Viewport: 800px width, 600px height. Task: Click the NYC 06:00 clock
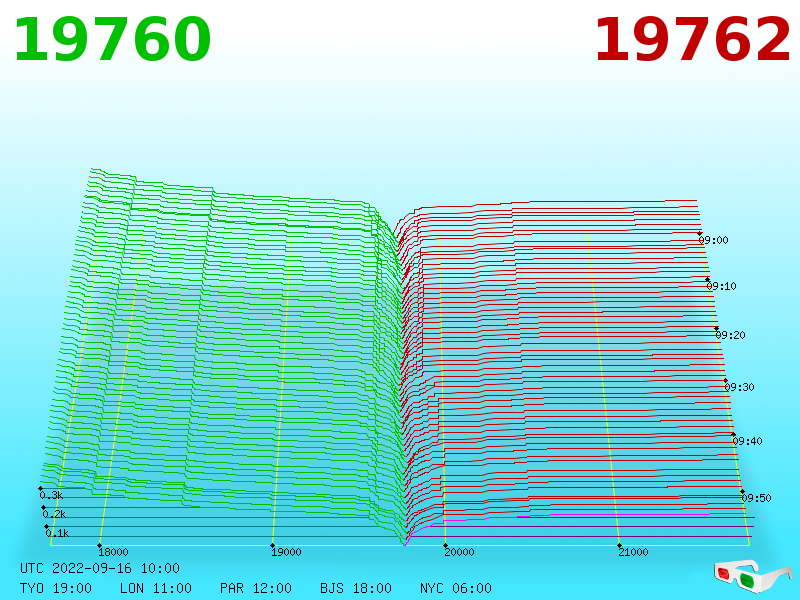456,588
